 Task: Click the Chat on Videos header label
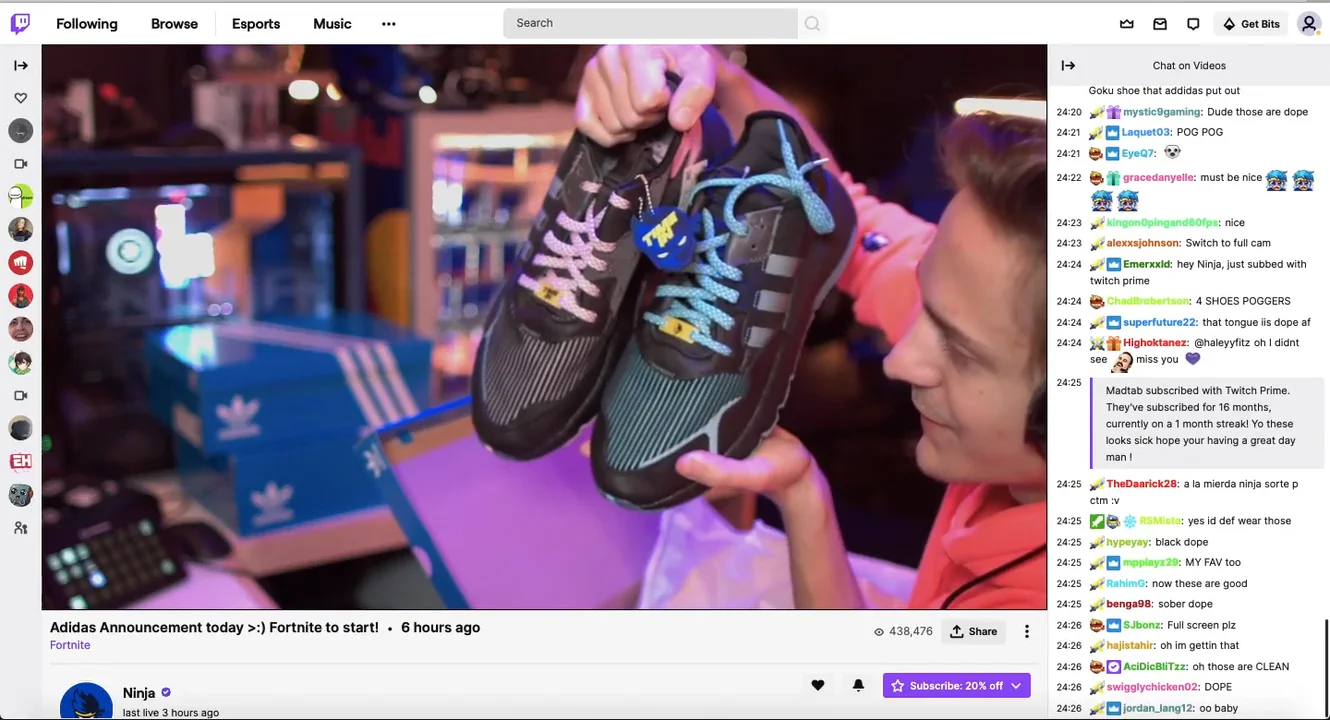(1189, 66)
